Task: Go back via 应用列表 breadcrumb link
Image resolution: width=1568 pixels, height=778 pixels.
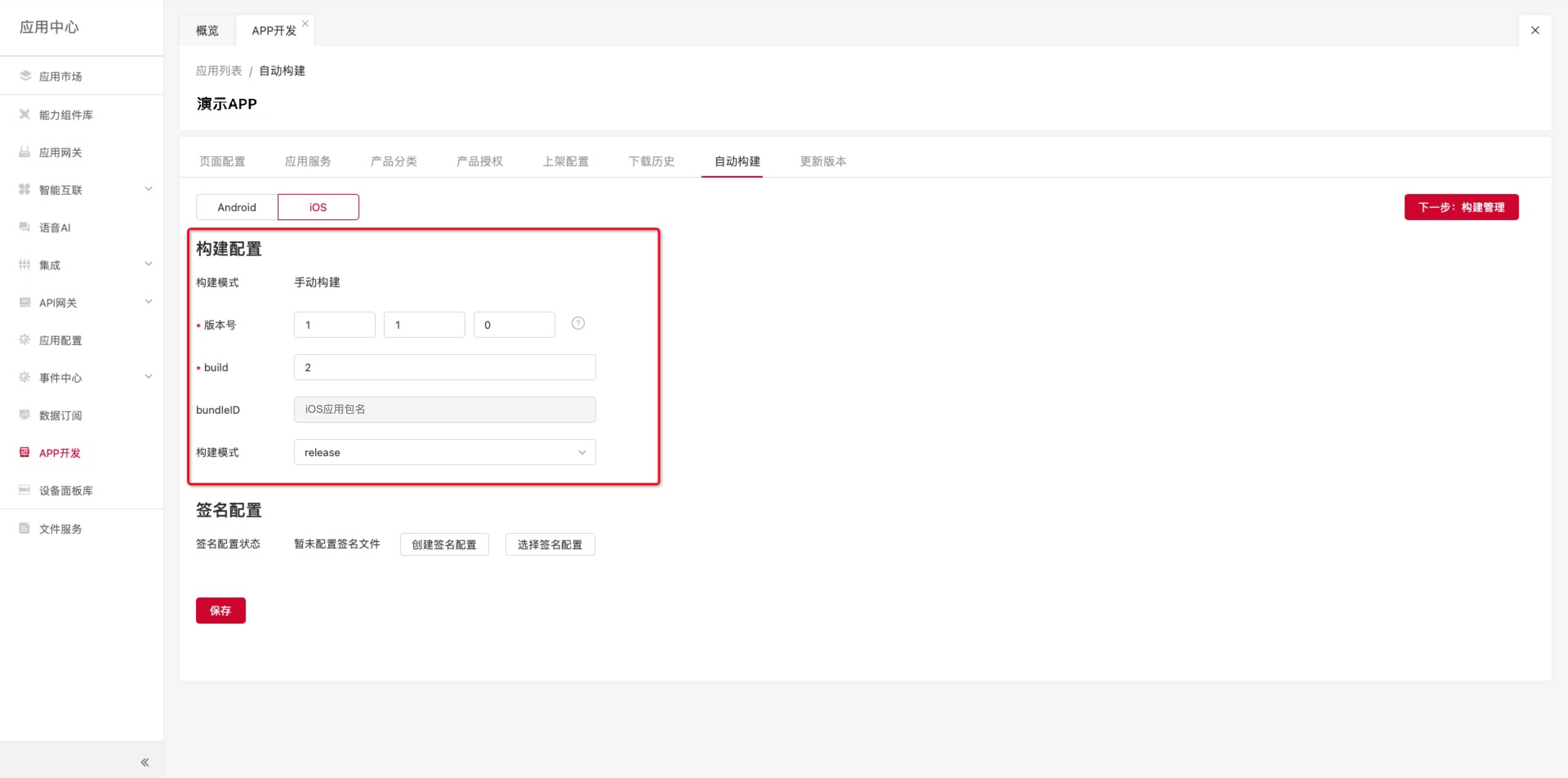Action: (218, 71)
